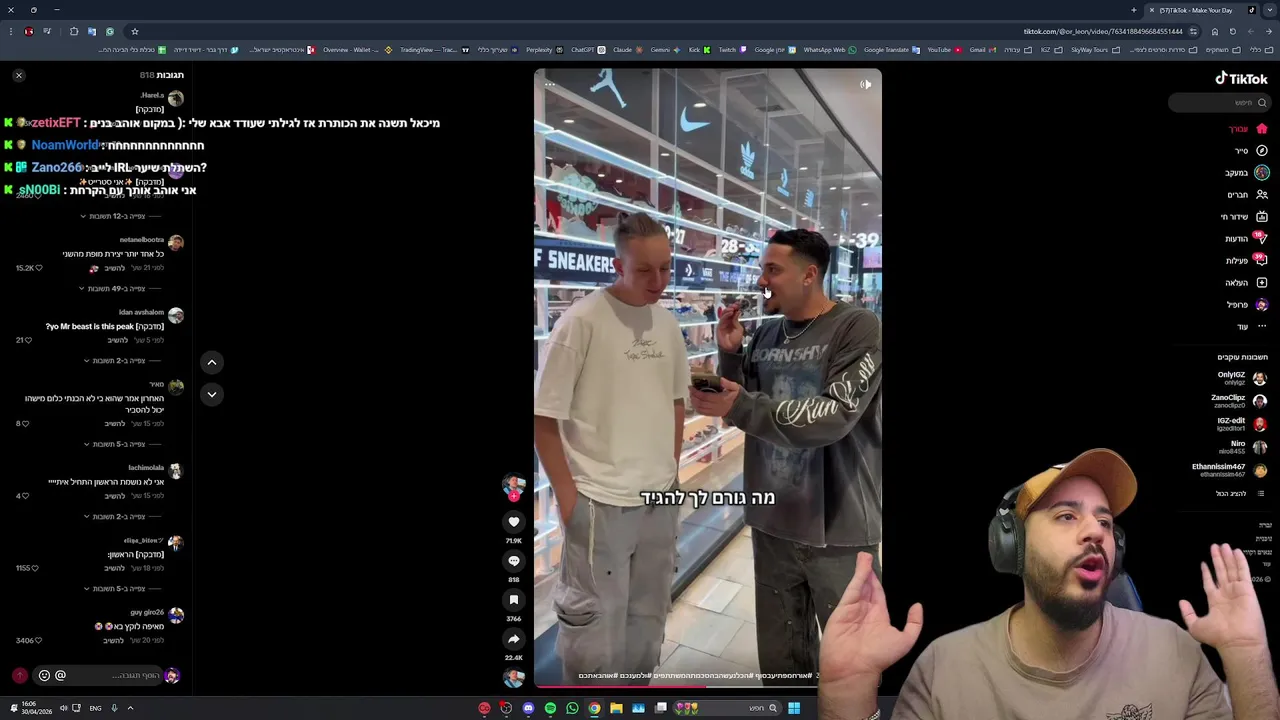
Task: Open the Gmail bookmark
Action: 982,50
